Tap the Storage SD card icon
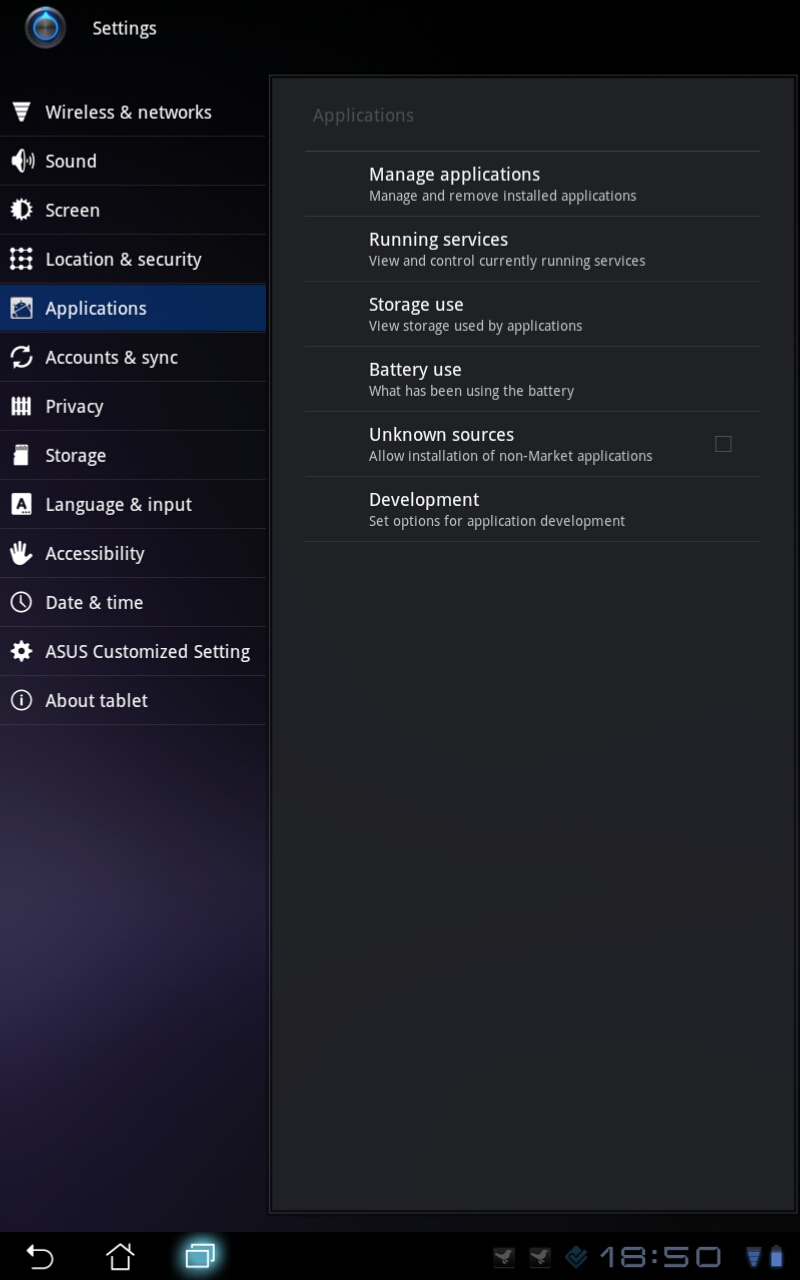This screenshot has width=800, height=1280. click(x=21, y=455)
